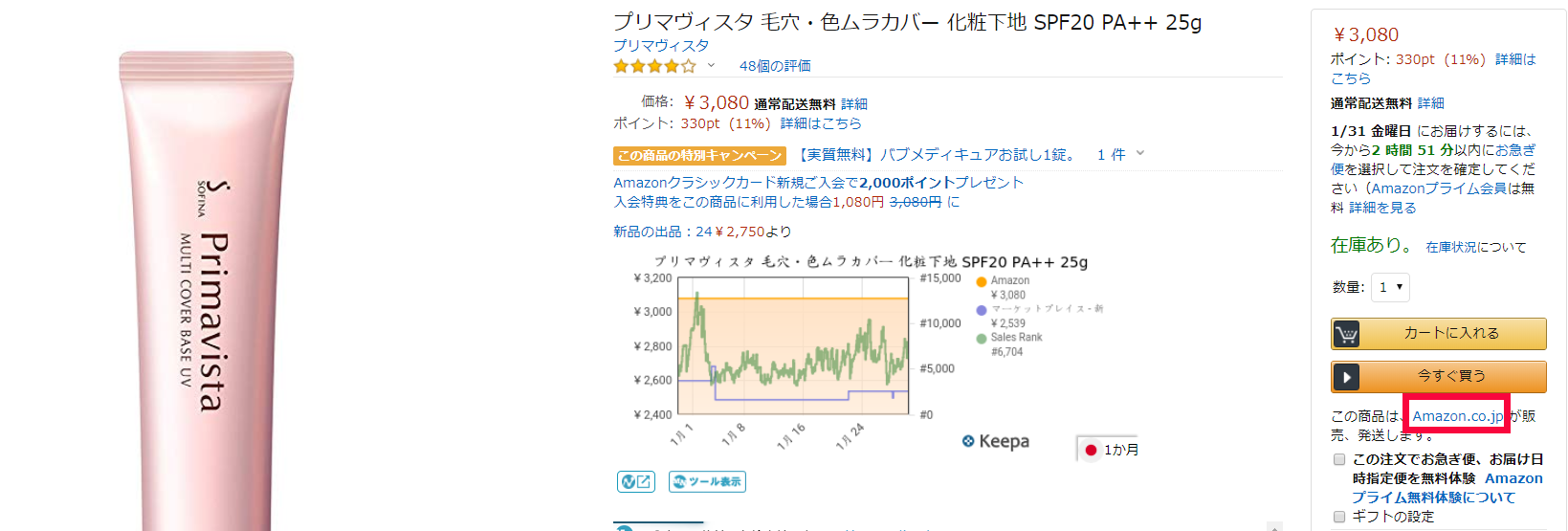
Task: Select the 1か月 chart range option
Action: pyautogui.click(x=1110, y=450)
